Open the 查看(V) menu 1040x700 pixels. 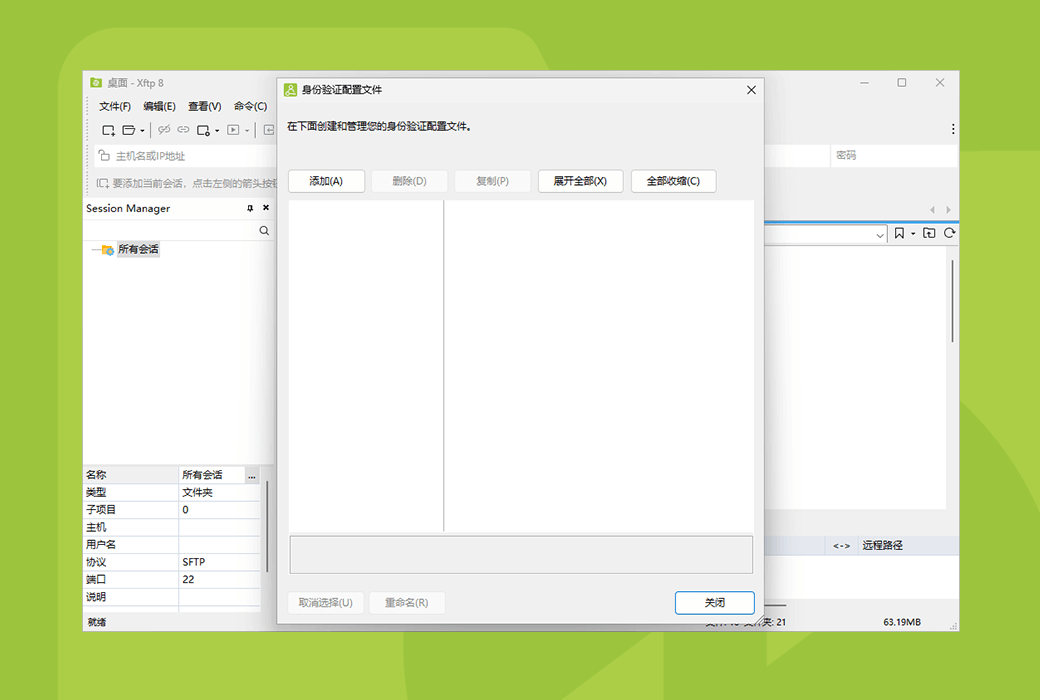204,106
